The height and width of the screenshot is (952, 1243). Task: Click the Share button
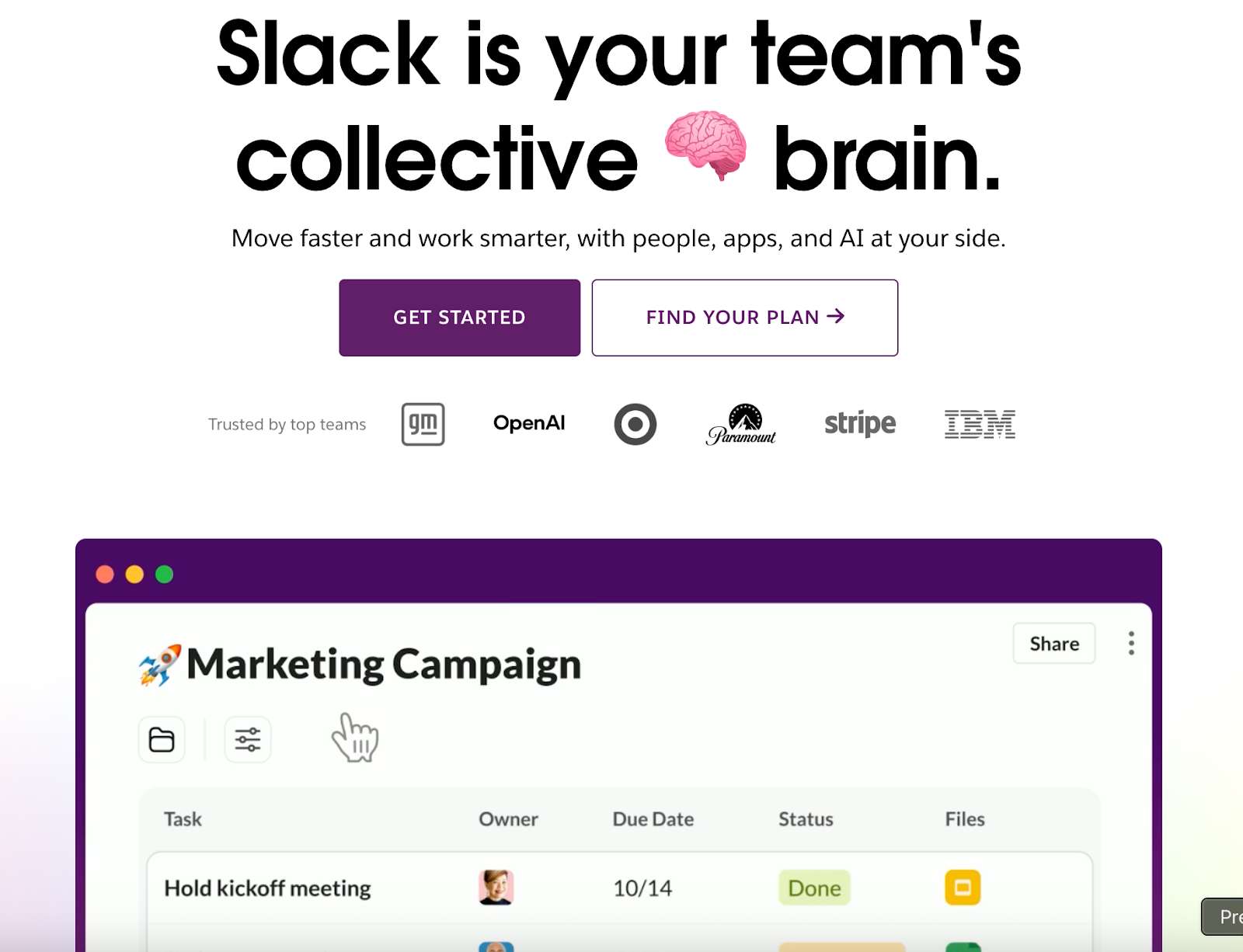click(x=1053, y=643)
